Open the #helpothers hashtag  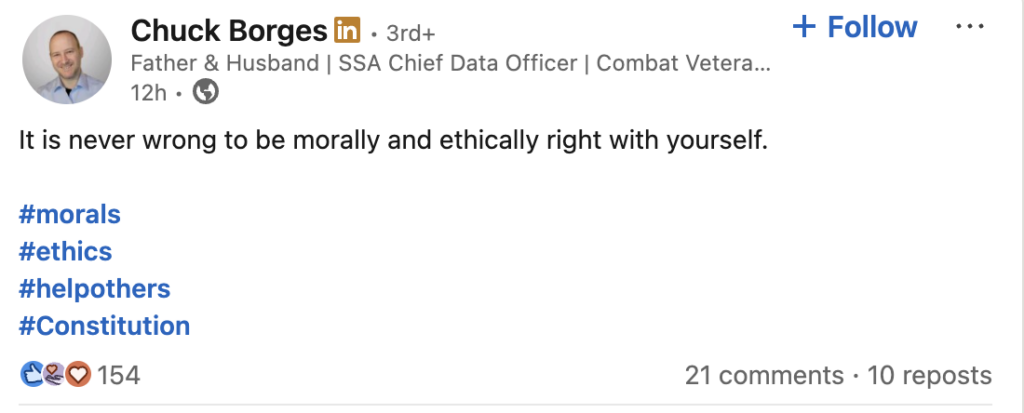(95, 289)
